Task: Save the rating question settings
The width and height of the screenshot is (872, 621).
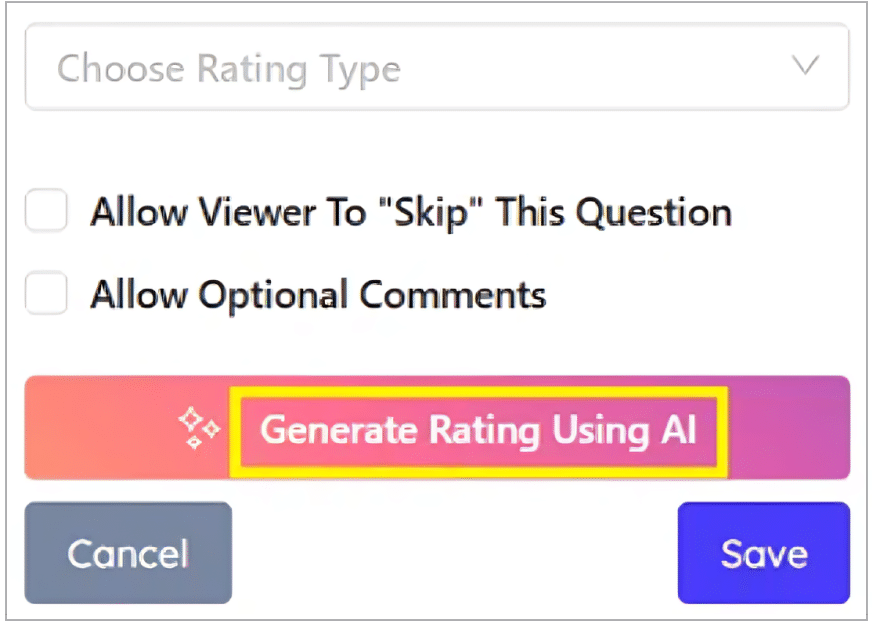Action: pos(763,553)
